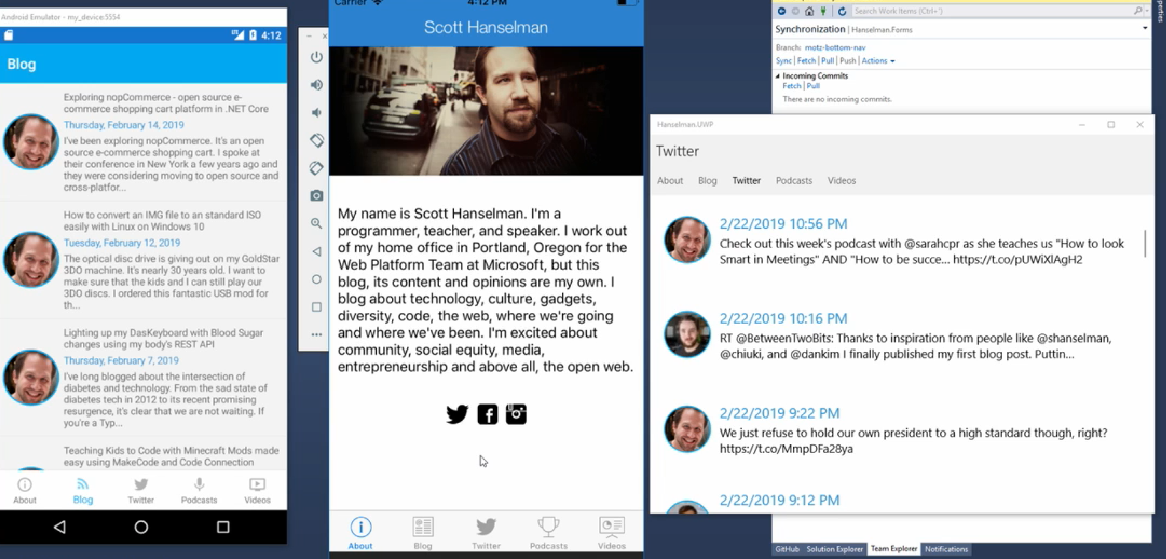This screenshot has height=559, width=1166.
Task: Click the Team Explorer back arrow icon
Action: [782, 11]
